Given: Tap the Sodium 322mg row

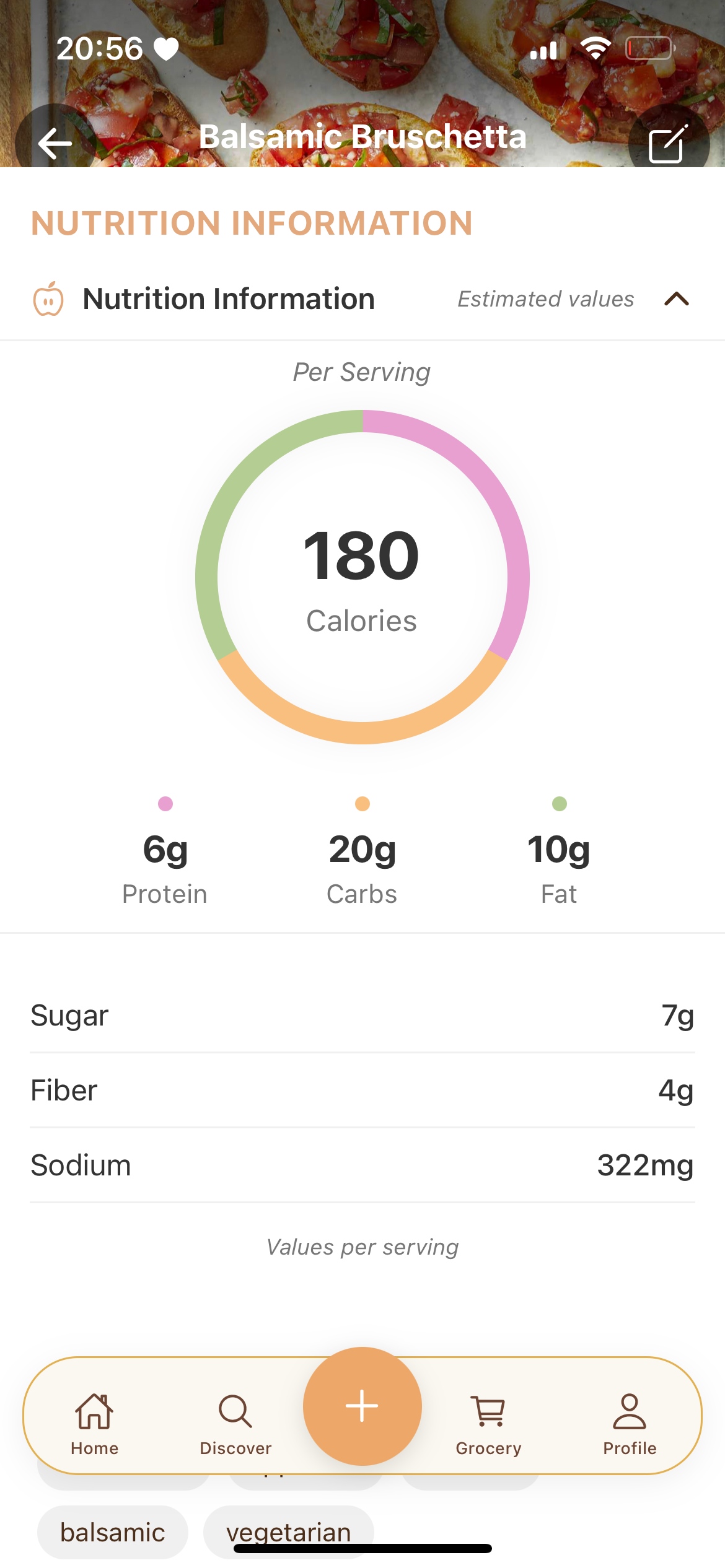Looking at the screenshot, I should pos(362,1165).
